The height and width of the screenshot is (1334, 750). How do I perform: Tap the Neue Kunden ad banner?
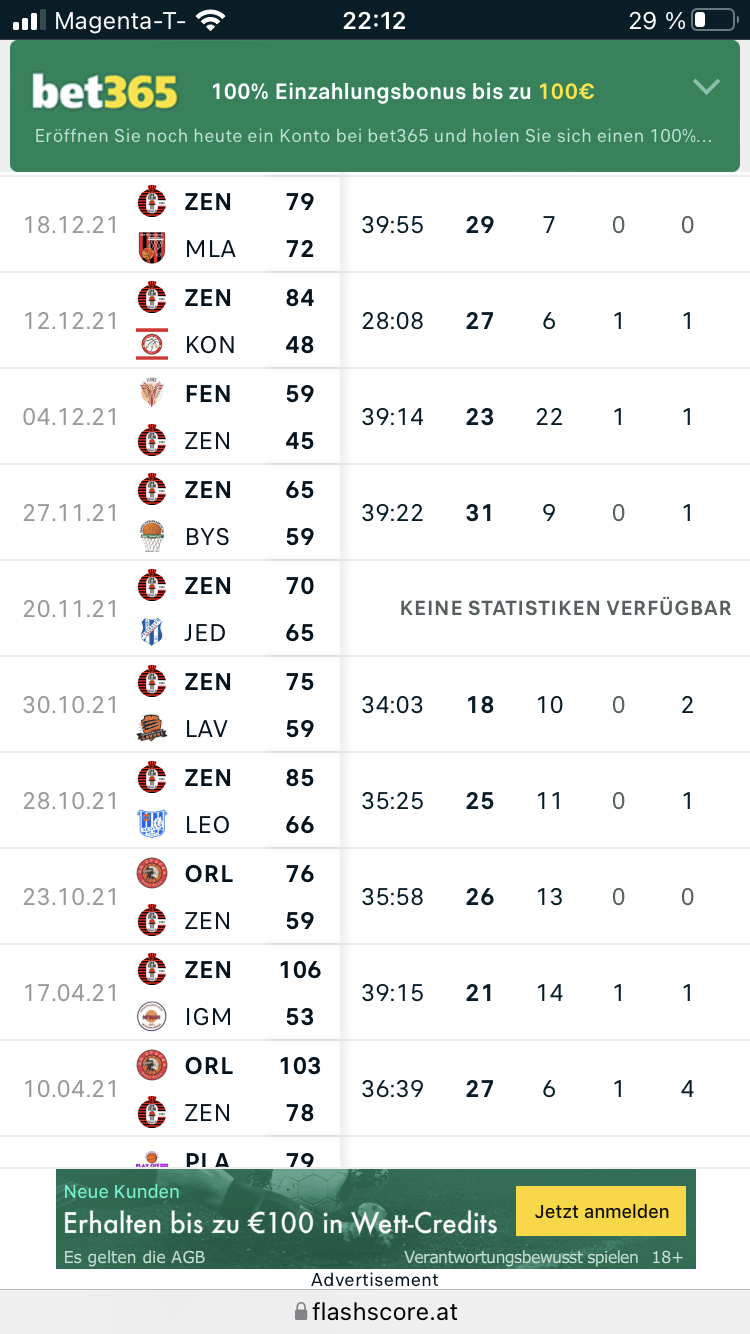(375, 1219)
